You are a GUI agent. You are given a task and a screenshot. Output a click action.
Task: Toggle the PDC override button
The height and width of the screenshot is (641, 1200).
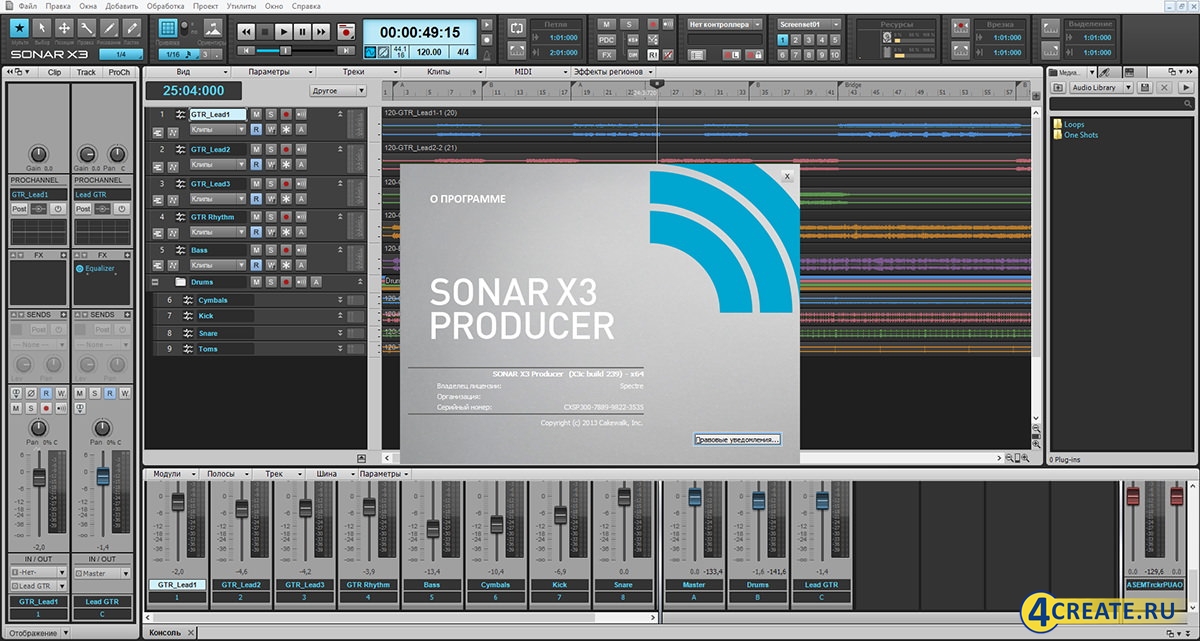tap(607, 39)
